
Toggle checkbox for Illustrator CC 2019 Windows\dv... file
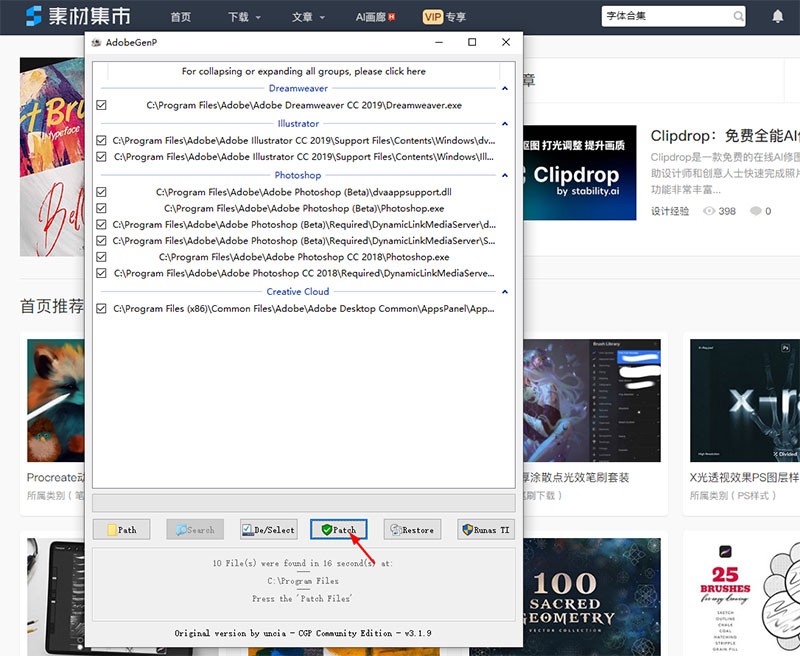pyautogui.click(x=102, y=140)
